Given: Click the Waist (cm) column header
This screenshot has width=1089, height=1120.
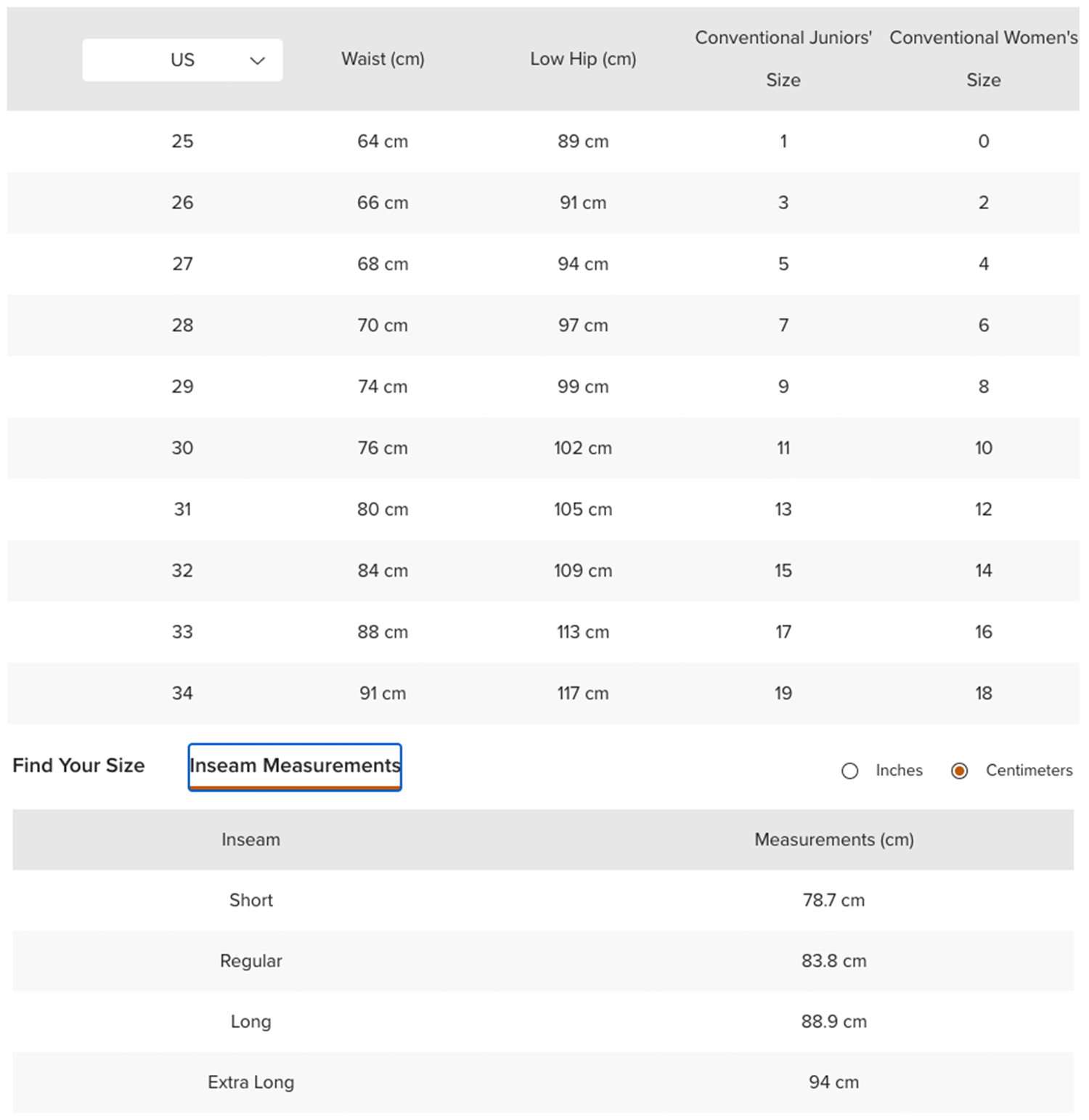Looking at the screenshot, I should point(383,59).
